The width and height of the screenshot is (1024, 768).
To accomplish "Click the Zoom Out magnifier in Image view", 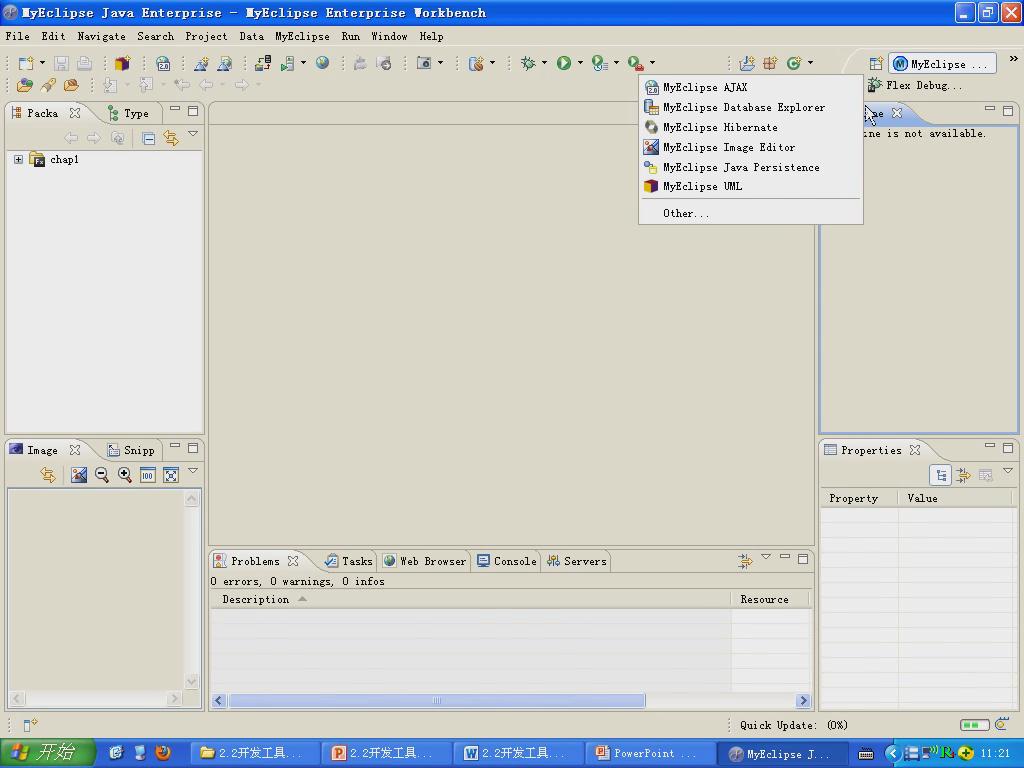I will click(x=102, y=475).
